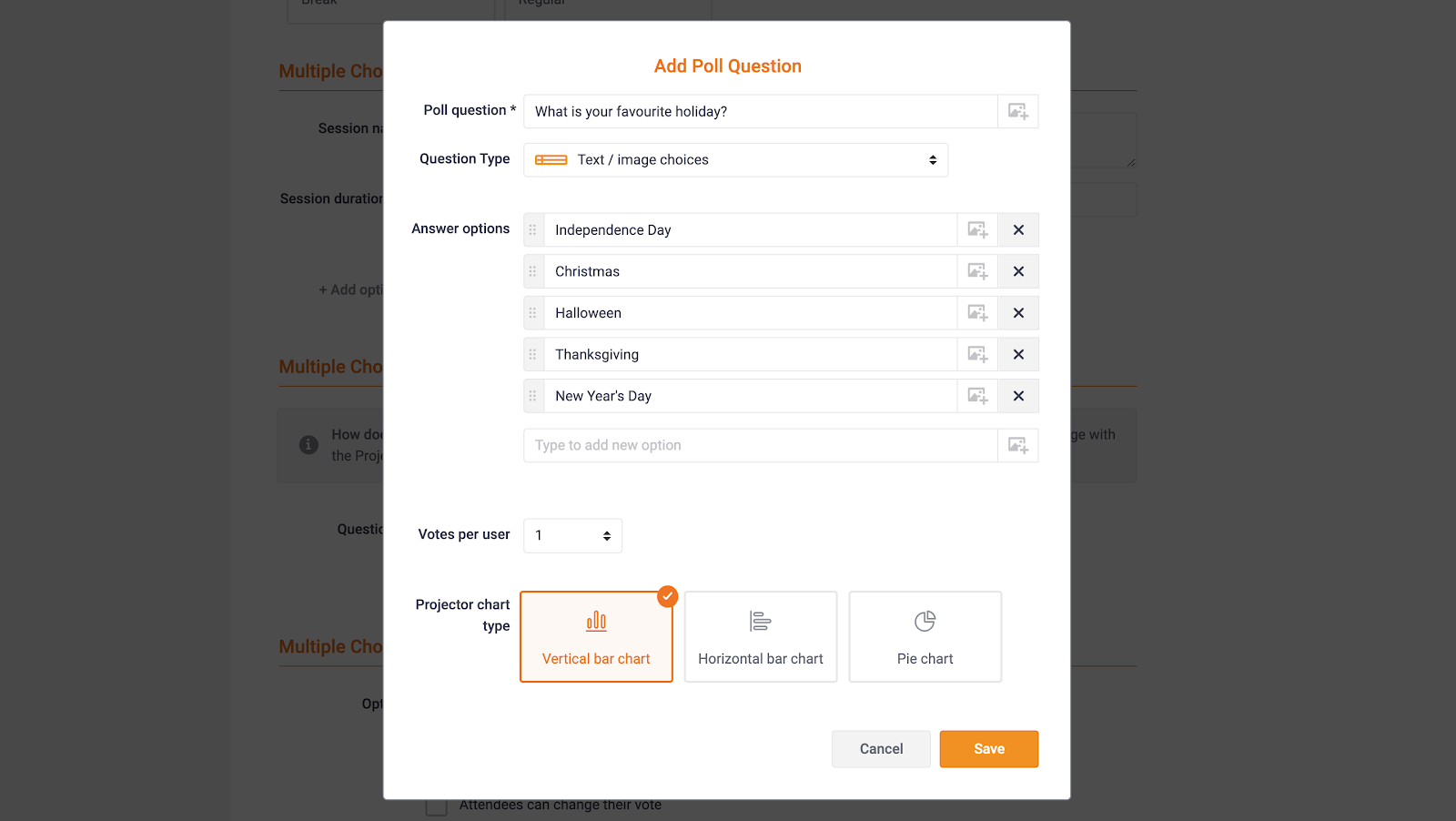Add image to the new option field
Viewport: 1456px width, 821px height.
click(x=1017, y=446)
